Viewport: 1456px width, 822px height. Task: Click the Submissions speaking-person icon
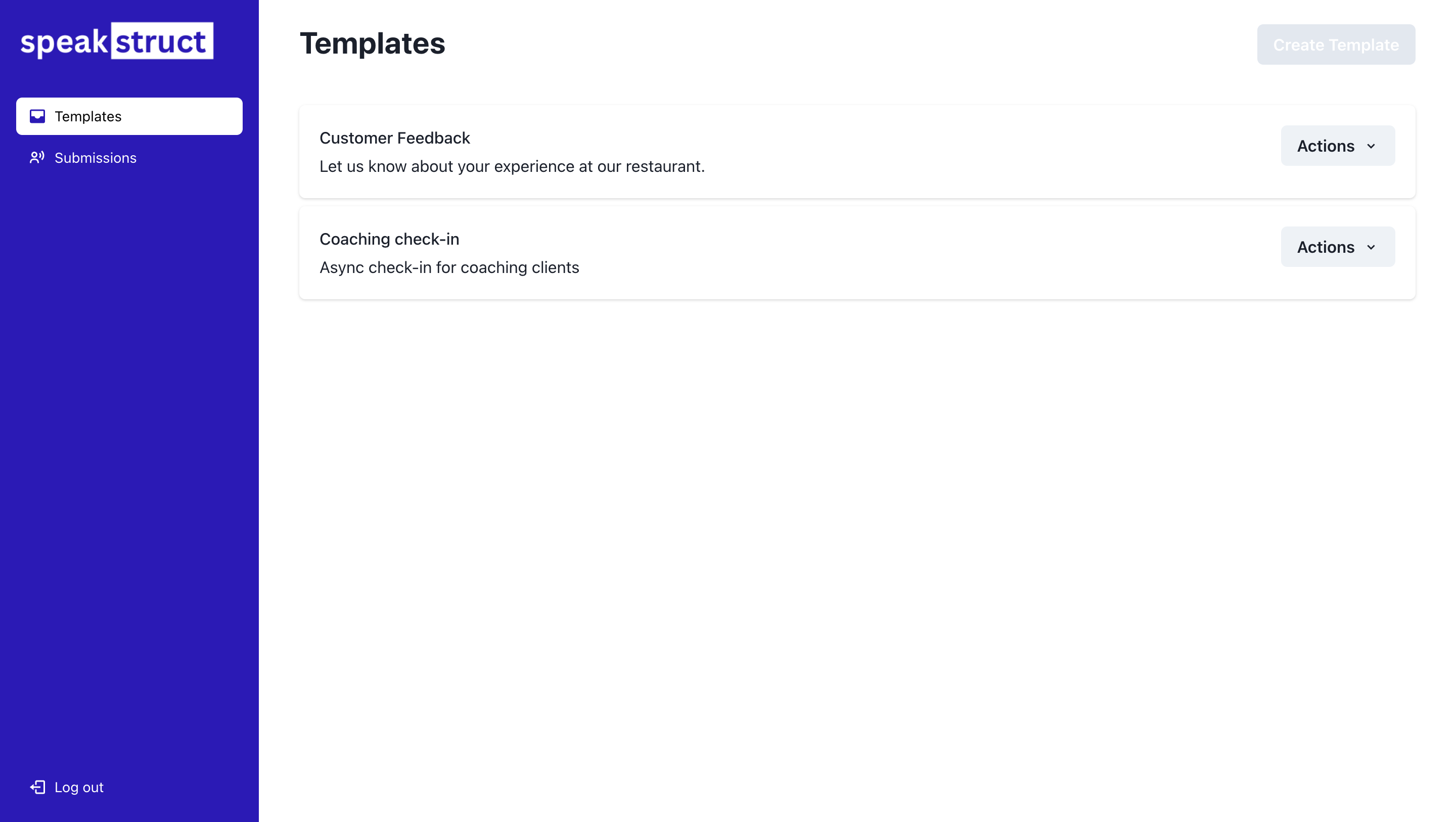(x=37, y=158)
